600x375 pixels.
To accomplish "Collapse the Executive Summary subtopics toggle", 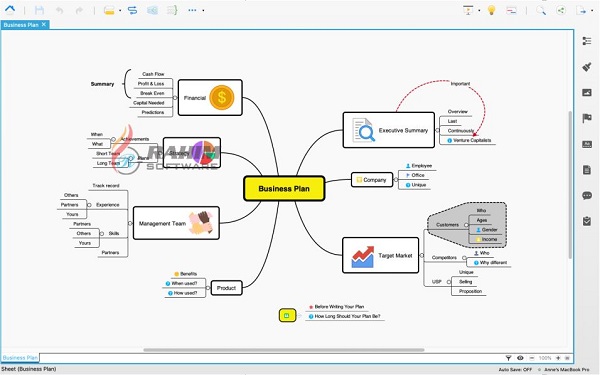I will click(437, 130).
